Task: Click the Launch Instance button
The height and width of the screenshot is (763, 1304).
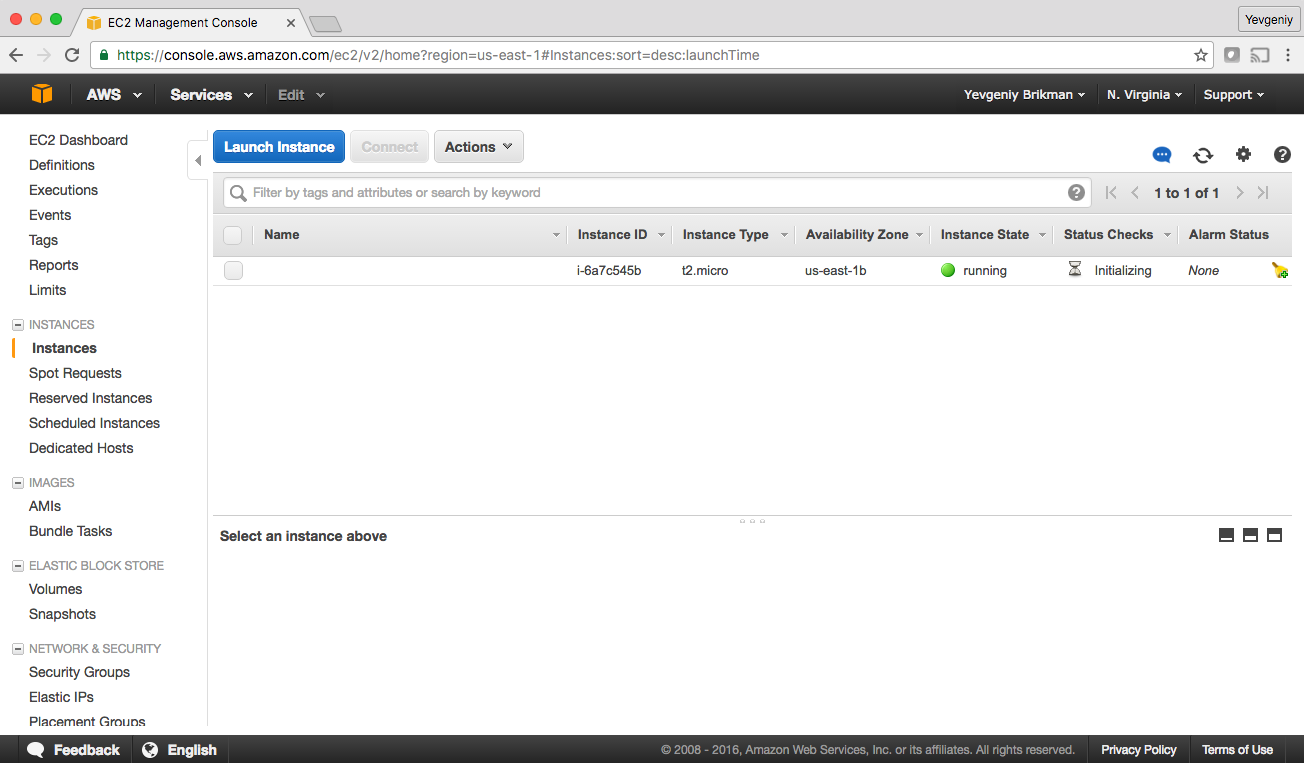Action: (x=278, y=146)
